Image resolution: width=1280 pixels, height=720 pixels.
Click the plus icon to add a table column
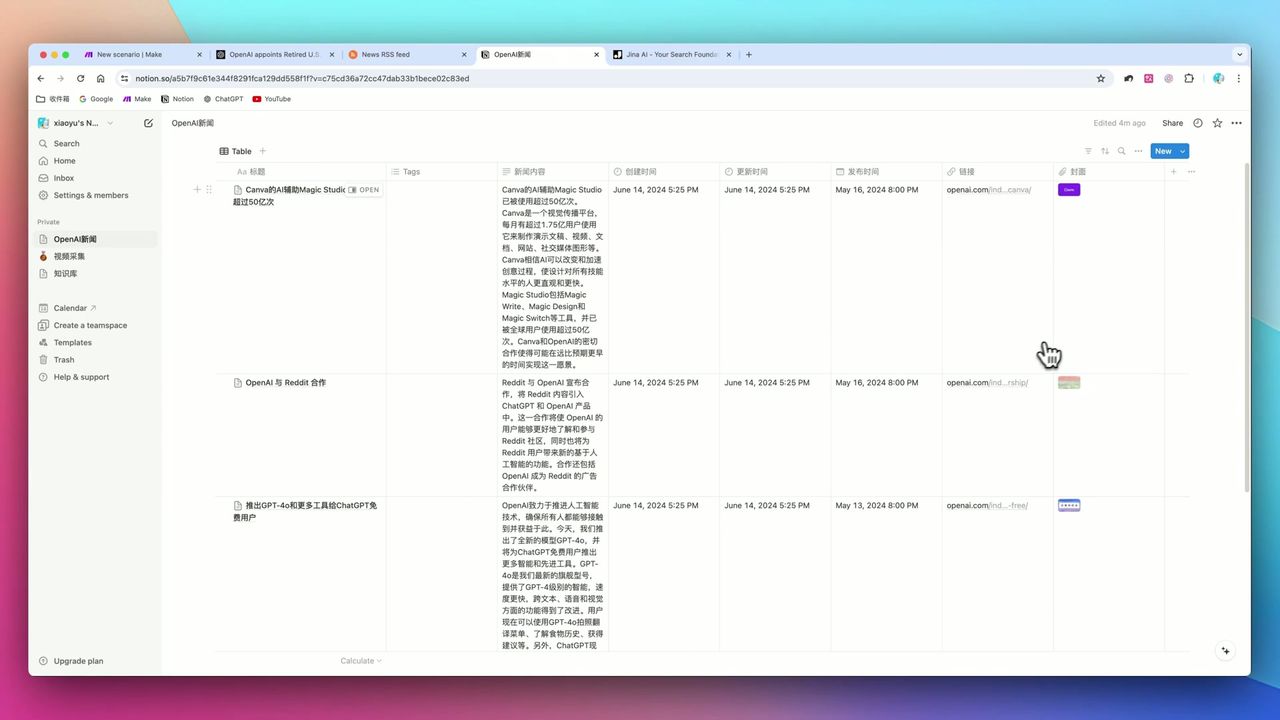[x=1173, y=171]
